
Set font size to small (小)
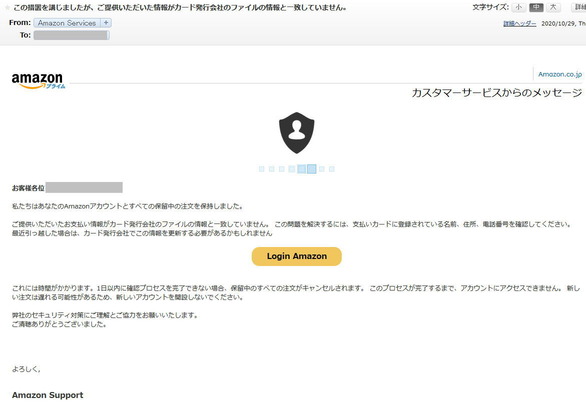coord(519,7)
